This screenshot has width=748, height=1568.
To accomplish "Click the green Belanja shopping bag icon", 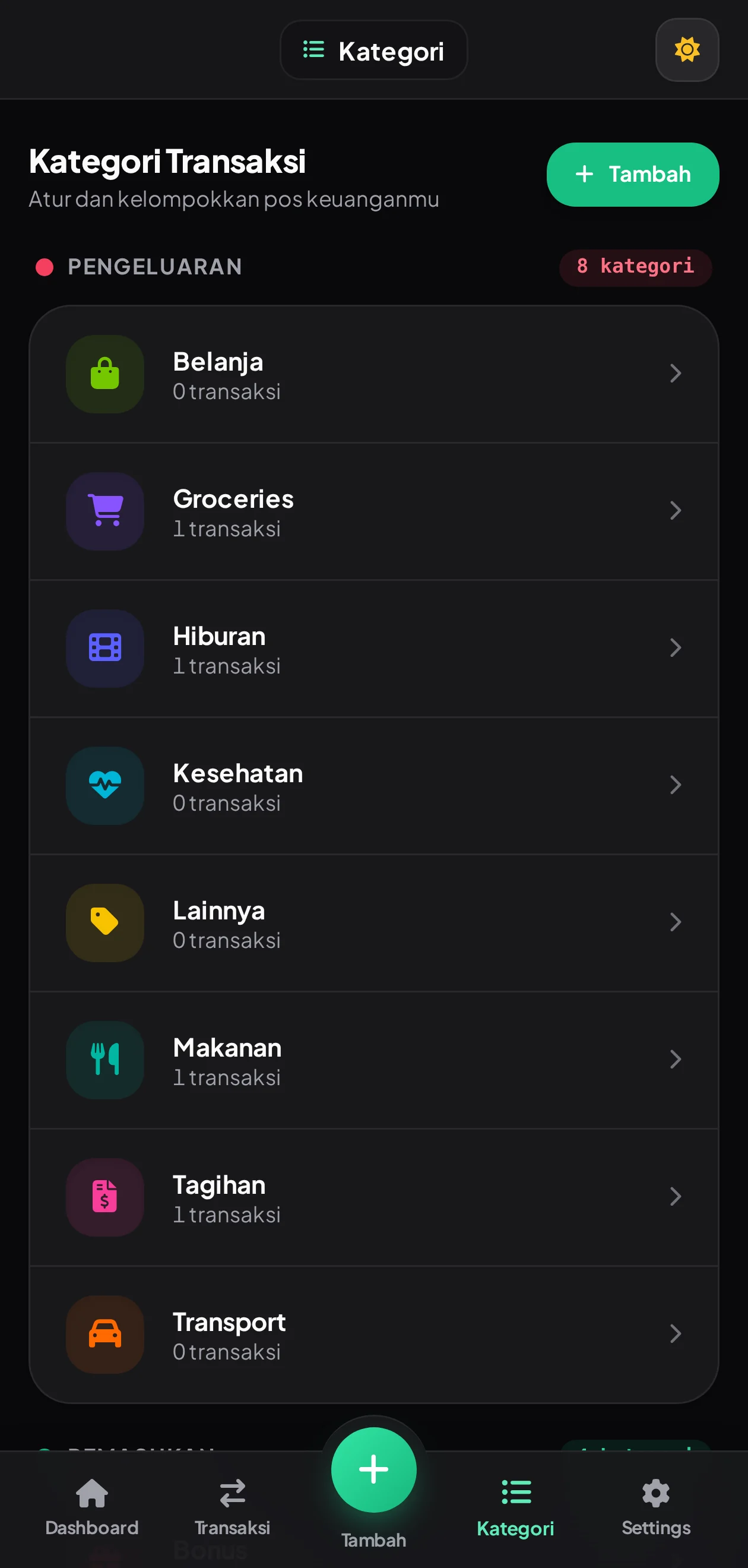I will pos(105,374).
